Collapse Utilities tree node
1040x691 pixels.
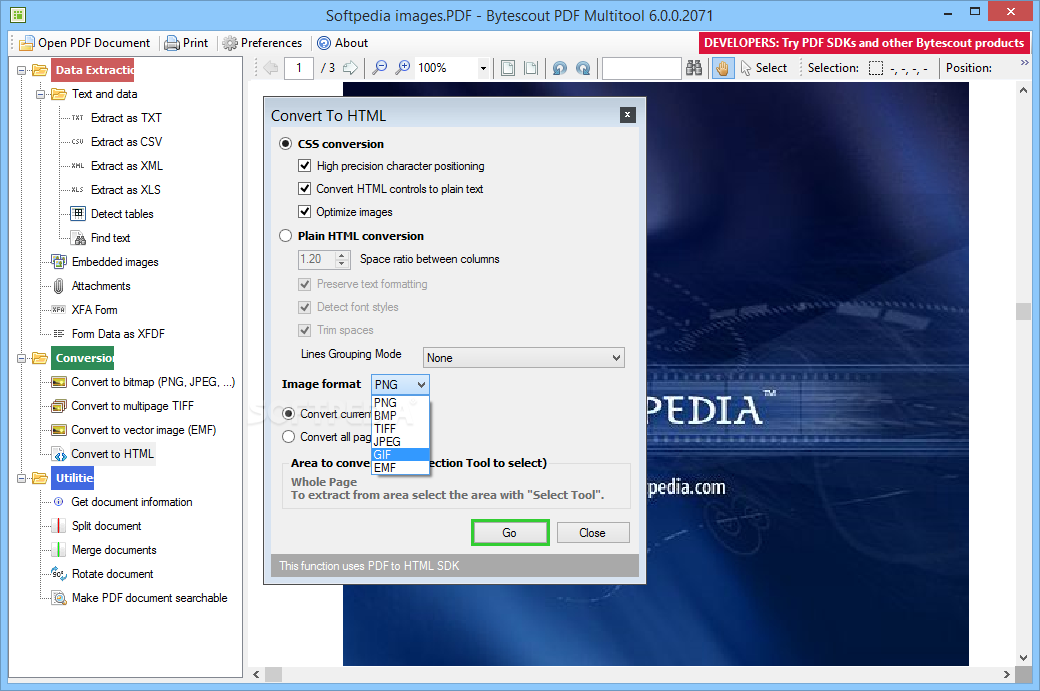pyautogui.click(x=21, y=478)
